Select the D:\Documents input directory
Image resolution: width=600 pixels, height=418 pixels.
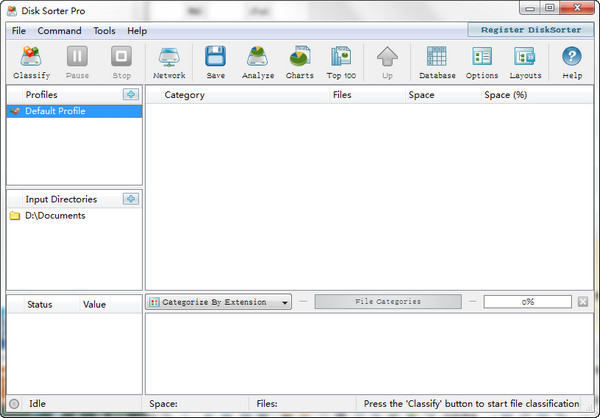click(55, 215)
